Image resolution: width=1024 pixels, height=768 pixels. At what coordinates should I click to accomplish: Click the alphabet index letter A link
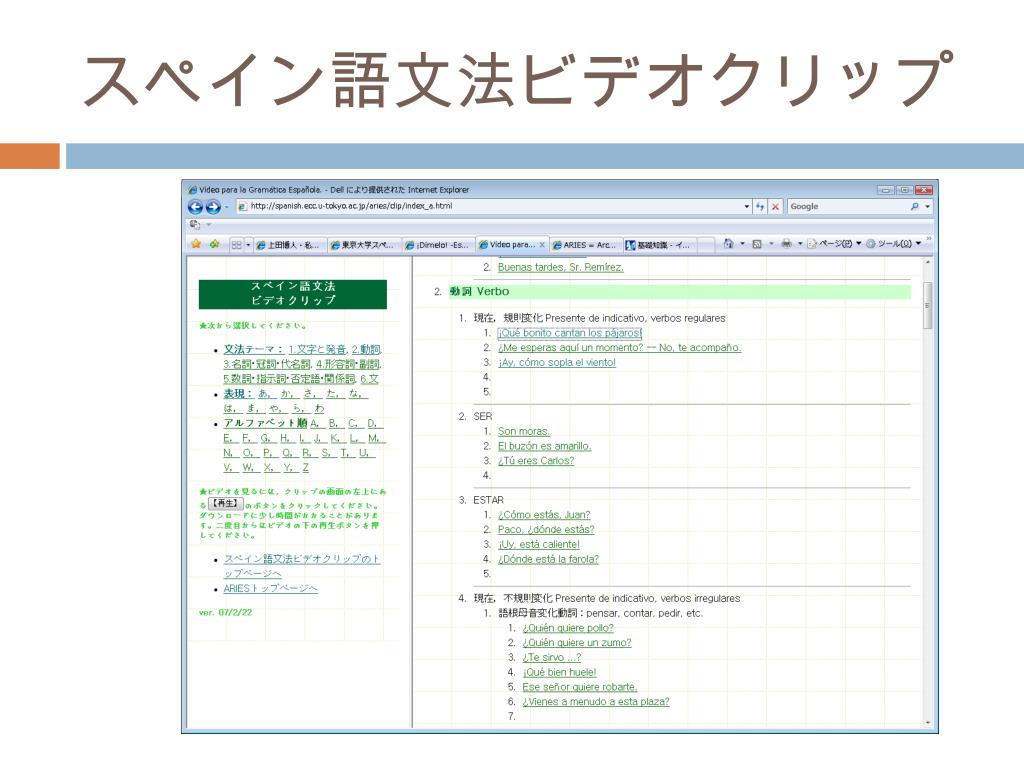point(314,423)
